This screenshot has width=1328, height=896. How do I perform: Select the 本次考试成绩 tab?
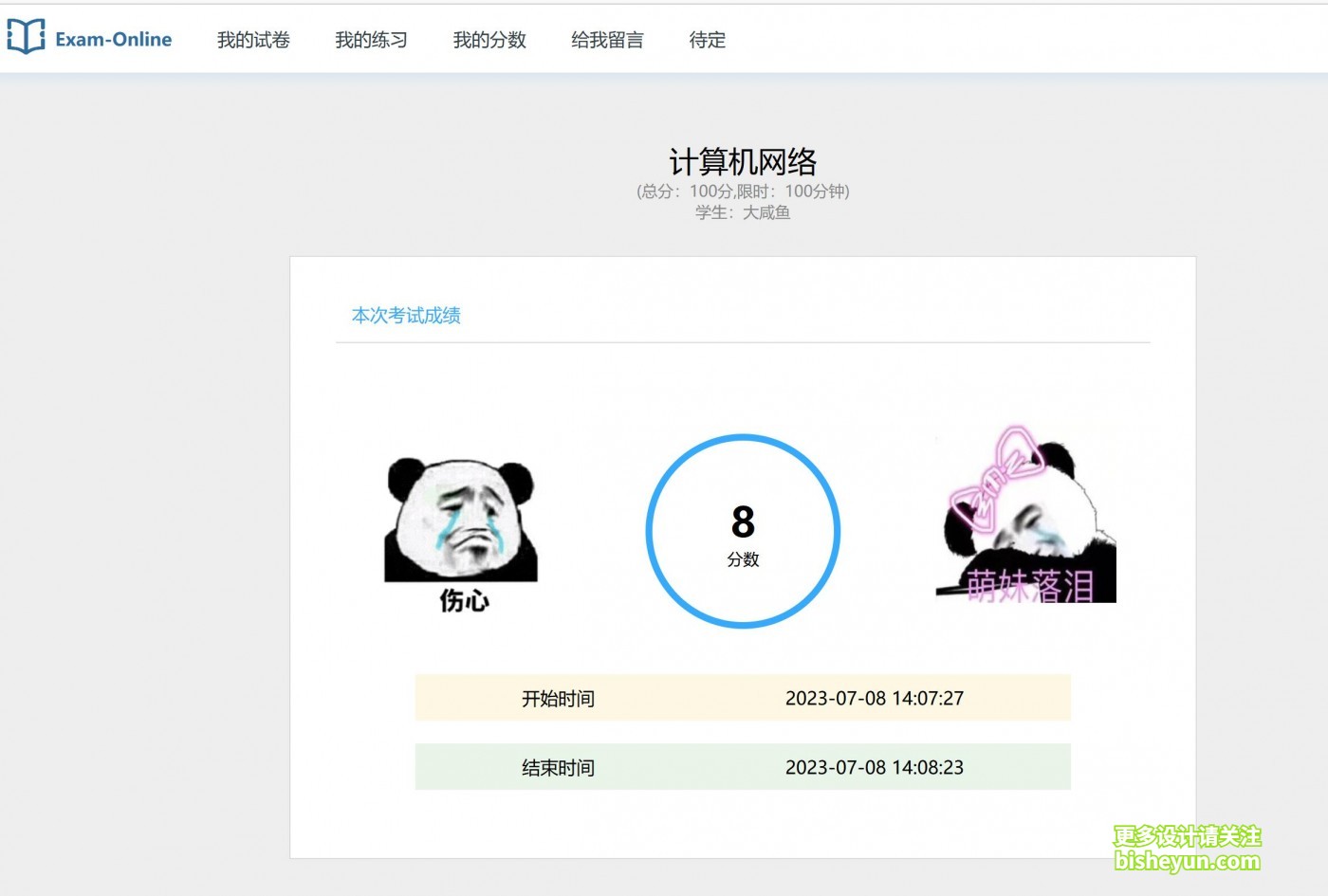click(x=406, y=316)
